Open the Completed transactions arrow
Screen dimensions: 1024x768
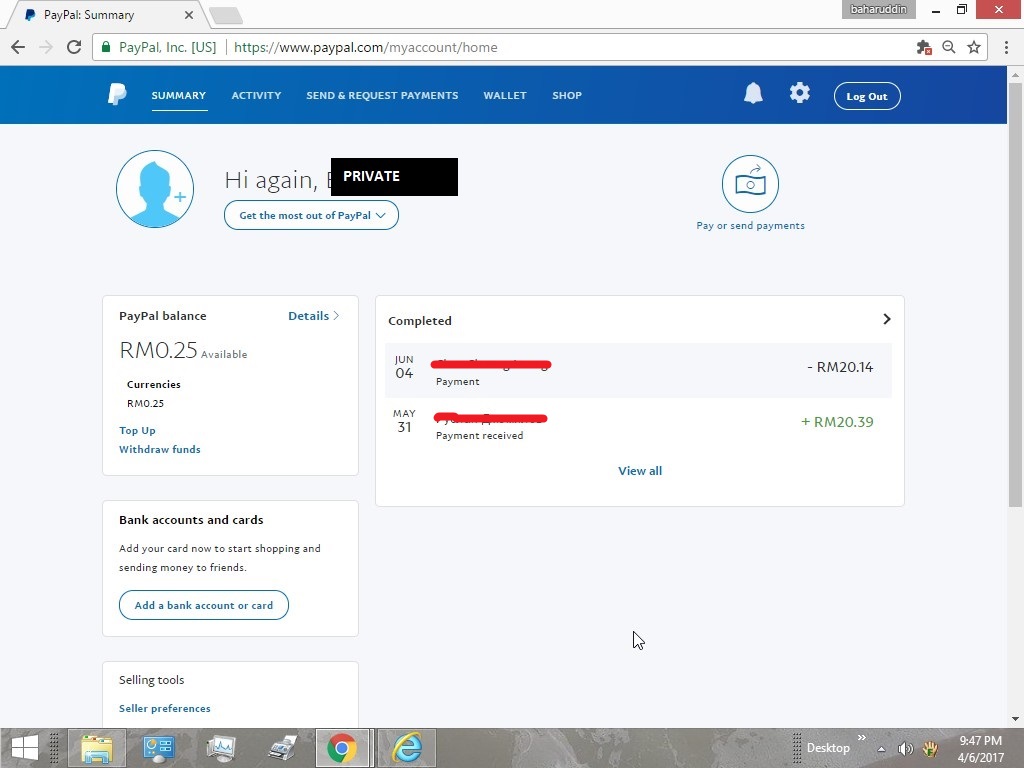point(886,319)
